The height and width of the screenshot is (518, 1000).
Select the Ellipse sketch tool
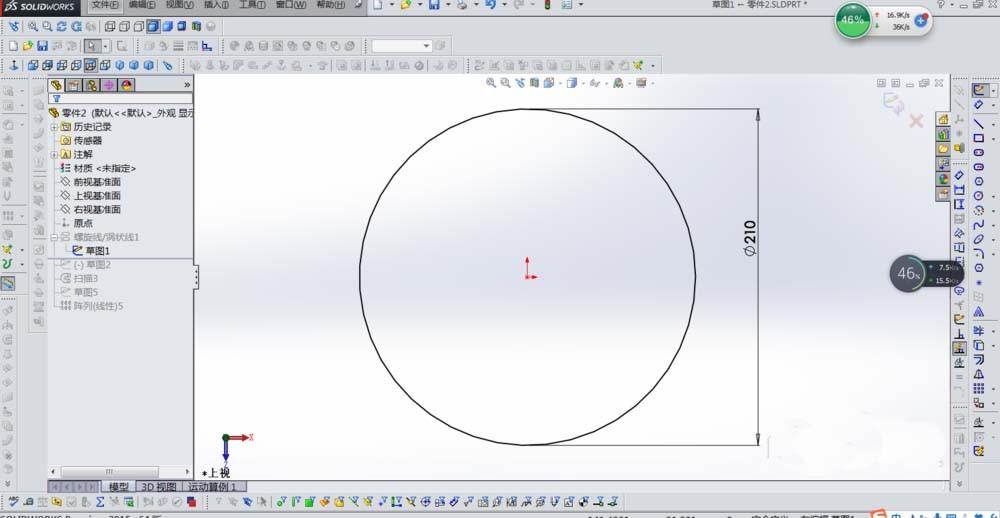click(979, 239)
